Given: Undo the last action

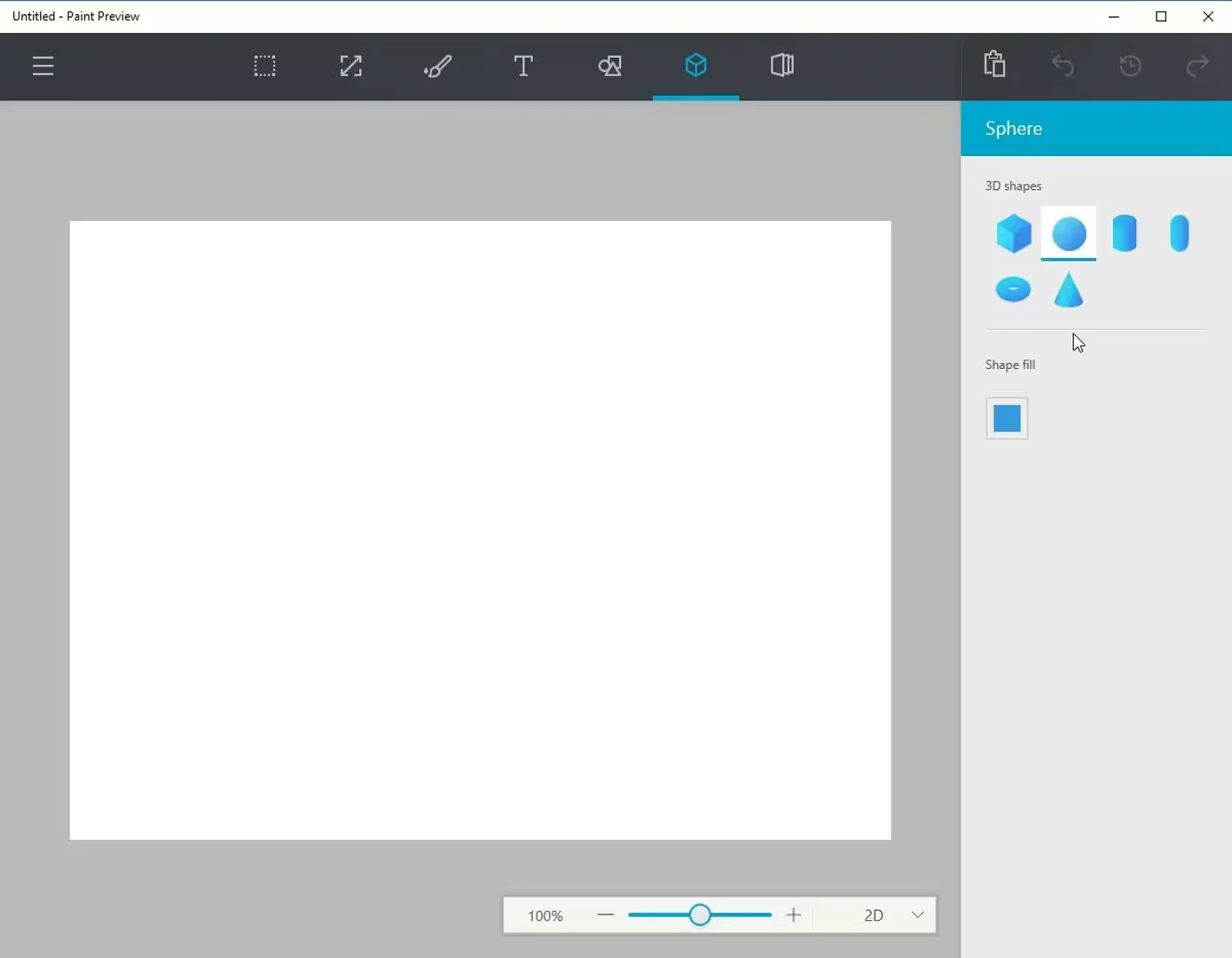Looking at the screenshot, I should pyautogui.click(x=1063, y=66).
